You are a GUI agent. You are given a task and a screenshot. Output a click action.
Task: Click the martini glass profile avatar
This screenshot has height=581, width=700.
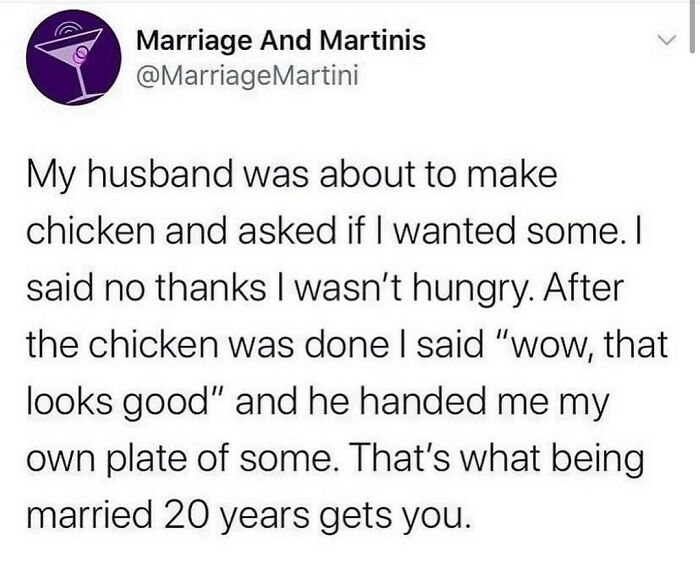point(67,63)
